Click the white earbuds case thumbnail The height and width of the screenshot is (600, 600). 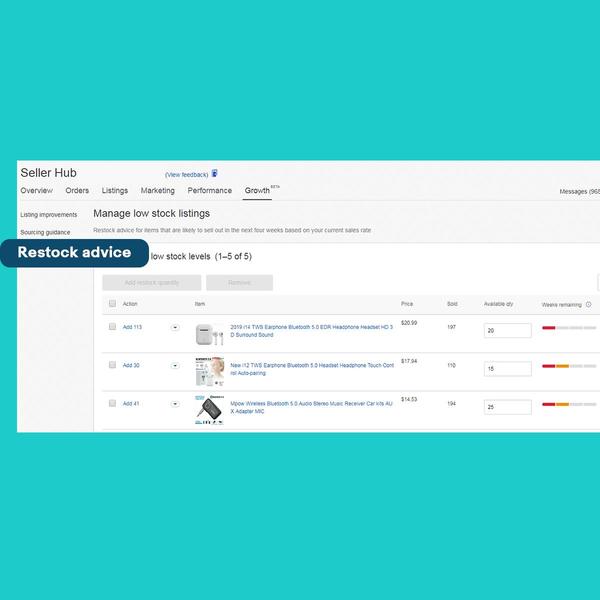(x=209, y=334)
